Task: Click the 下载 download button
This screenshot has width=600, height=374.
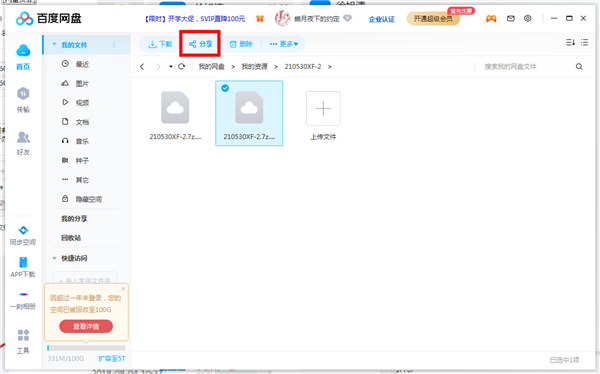Action: point(160,44)
